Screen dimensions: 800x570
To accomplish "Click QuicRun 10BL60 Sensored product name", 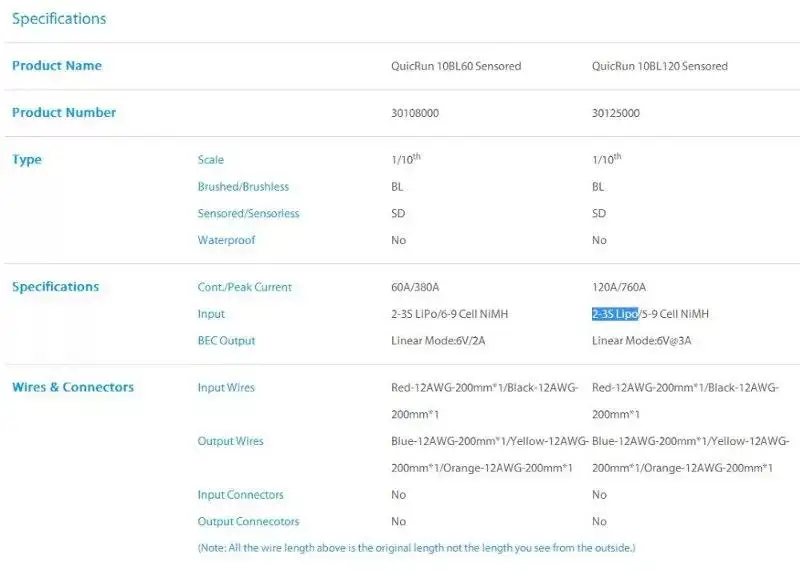I will (456, 66).
